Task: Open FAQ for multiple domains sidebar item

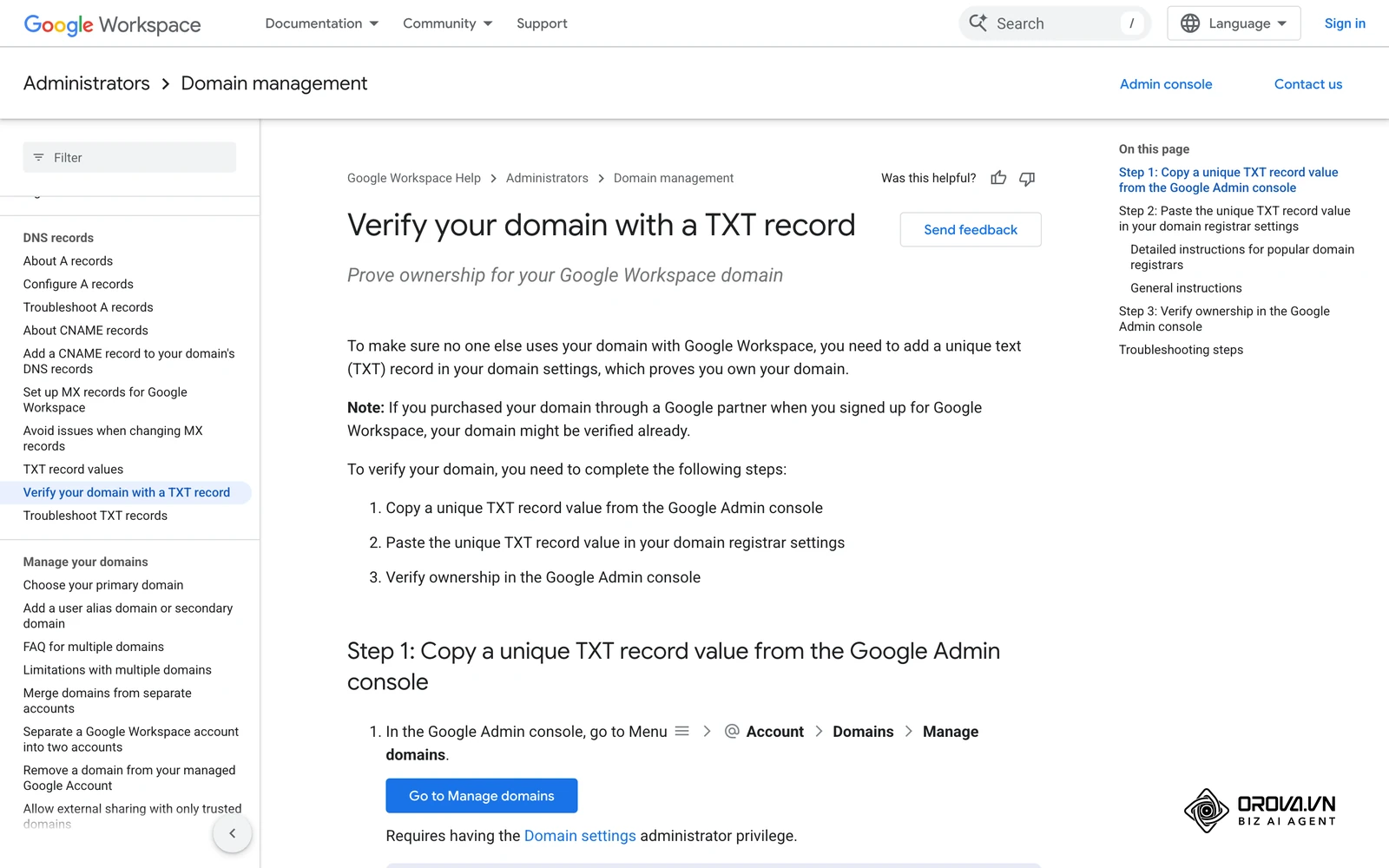Action: coord(94,647)
